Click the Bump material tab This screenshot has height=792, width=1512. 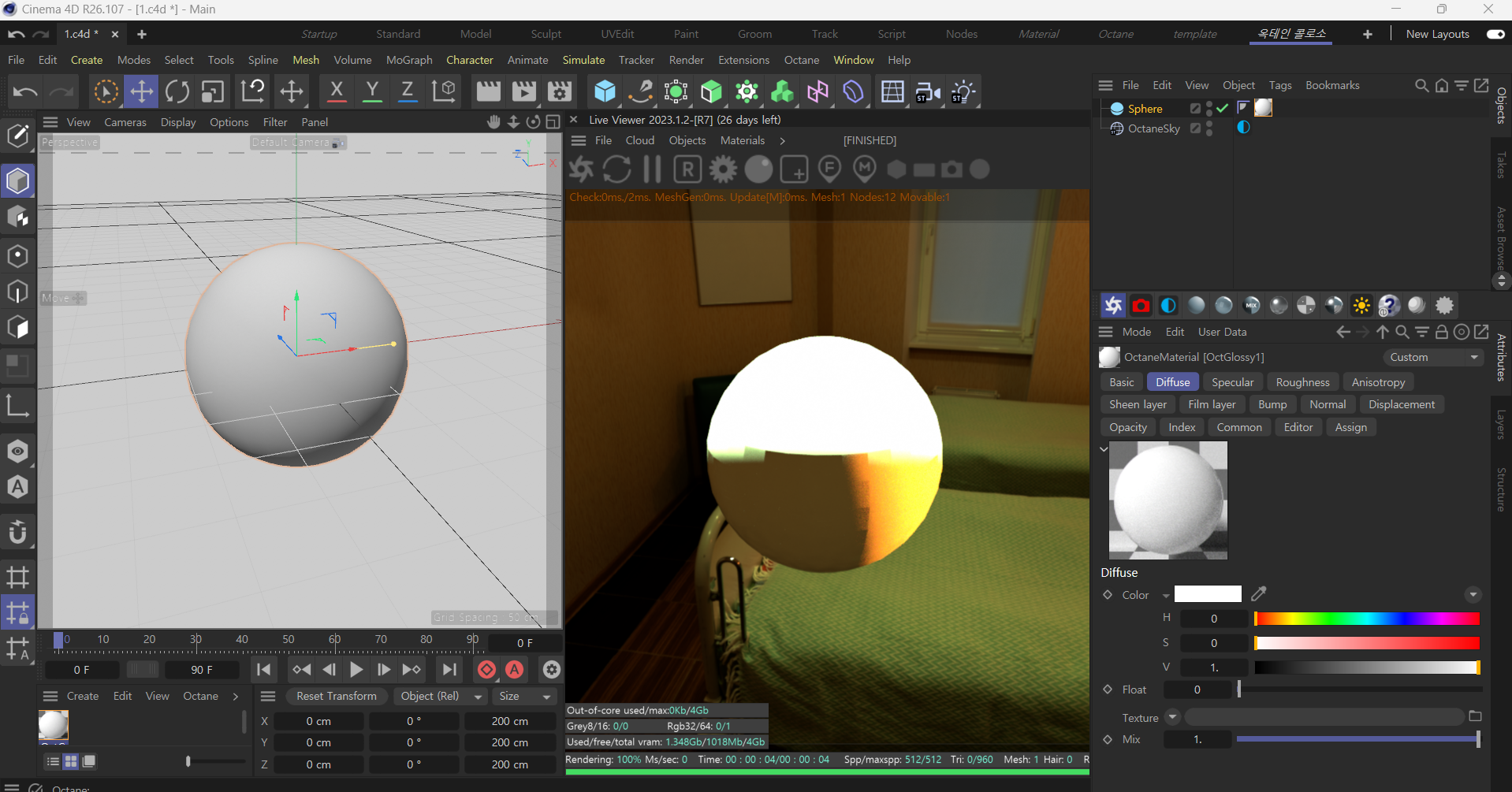tap(1272, 404)
